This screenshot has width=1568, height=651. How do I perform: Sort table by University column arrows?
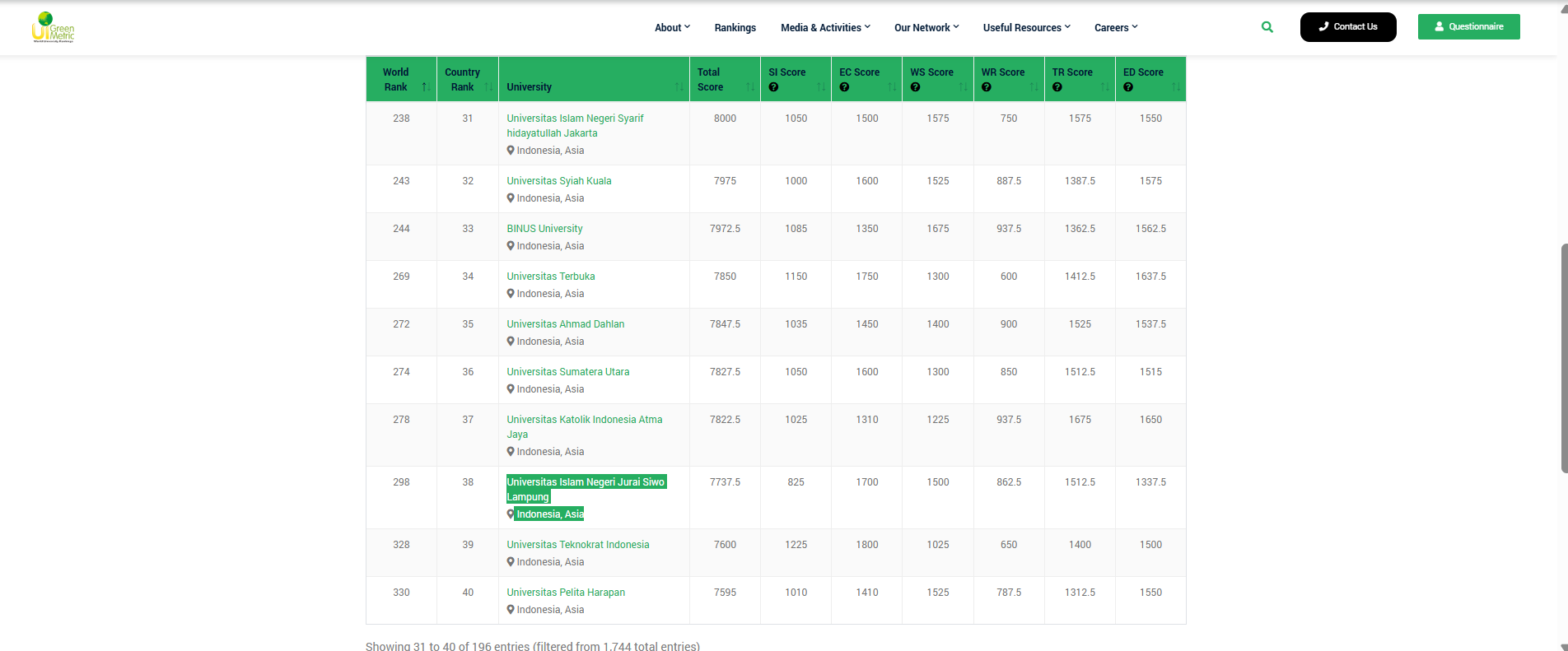(x=679, y=87)
